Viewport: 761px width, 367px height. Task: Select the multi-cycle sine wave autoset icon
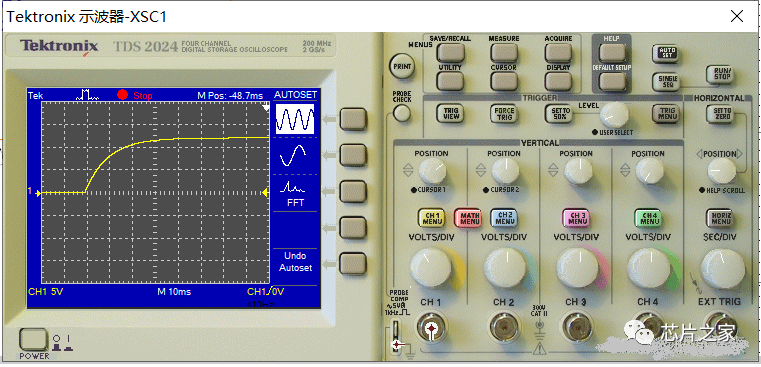pos(295,119)
